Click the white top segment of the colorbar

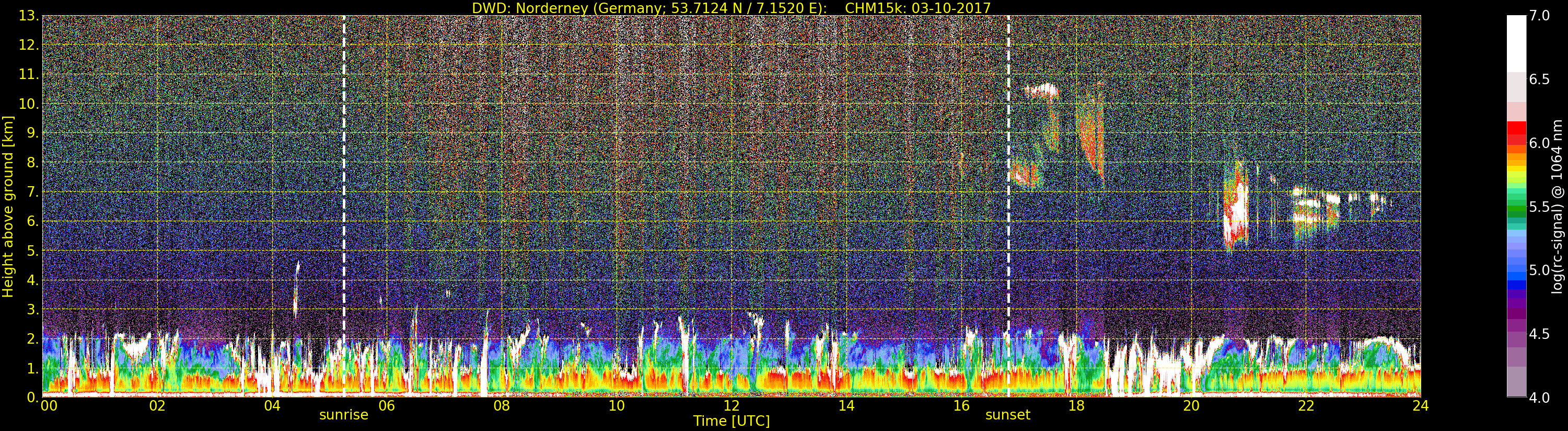coord(1516,44)
